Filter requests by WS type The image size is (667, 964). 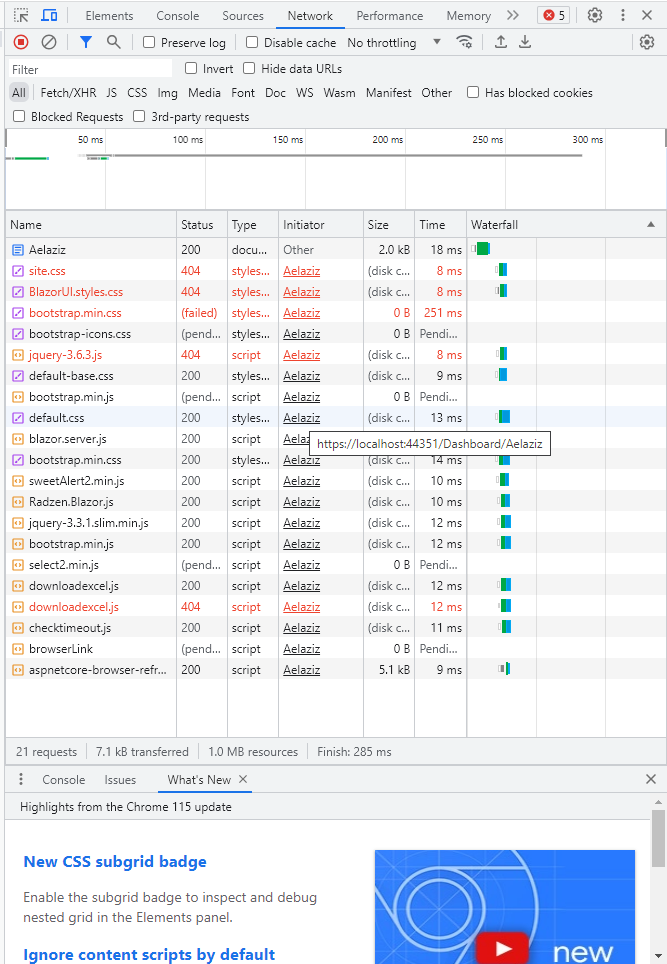click(x=304, y=93)
